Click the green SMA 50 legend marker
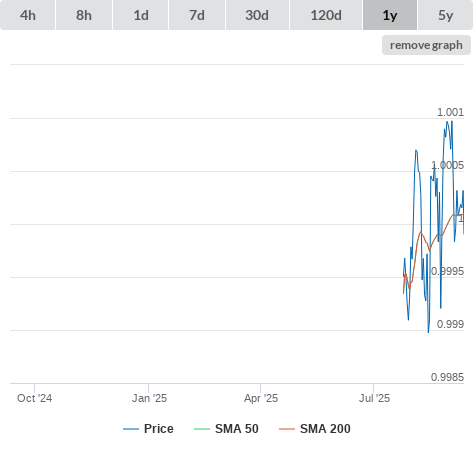The image size is (474, 455). tap(202, 429)
